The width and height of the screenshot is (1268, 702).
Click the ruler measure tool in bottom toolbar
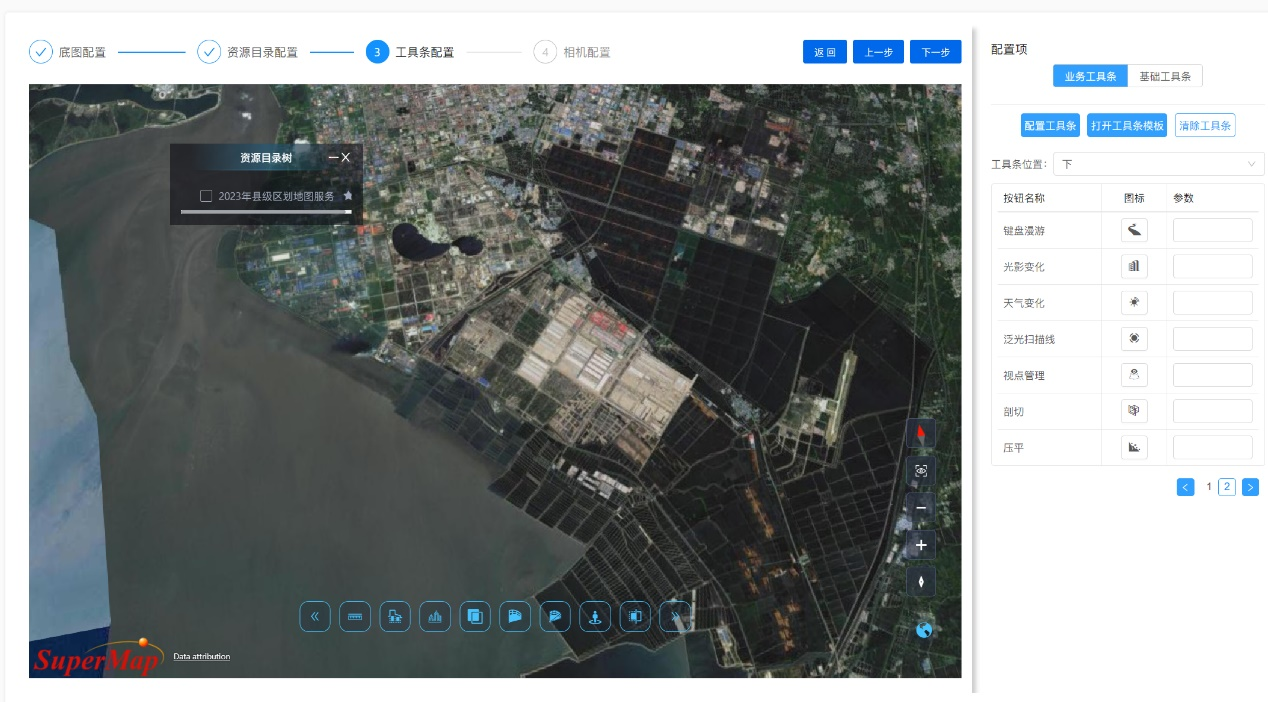(x=355, y=617)
